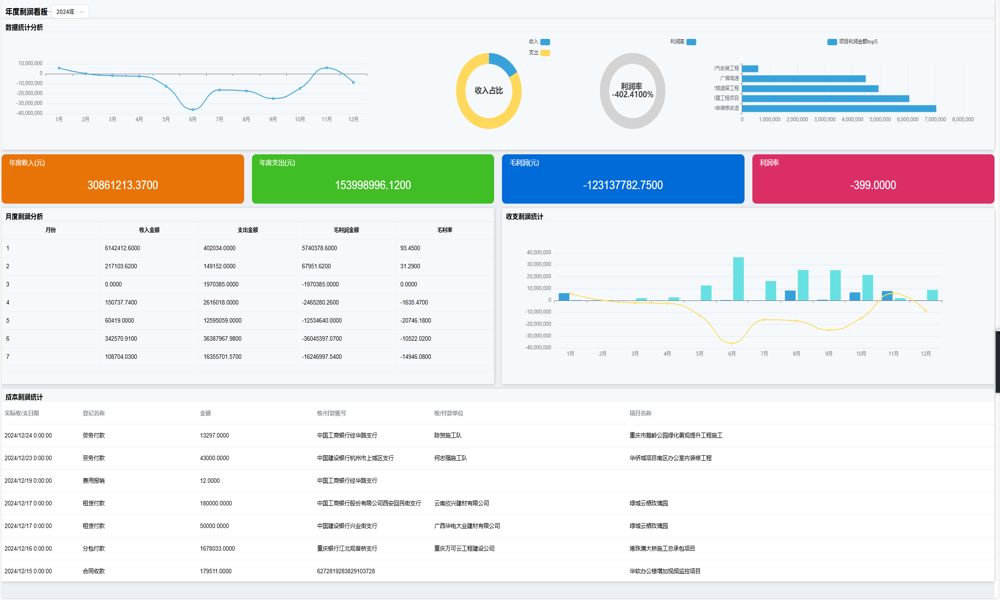Click the 收入金额 column header
The image size is (1000, 600).
[x=149, y=230]
